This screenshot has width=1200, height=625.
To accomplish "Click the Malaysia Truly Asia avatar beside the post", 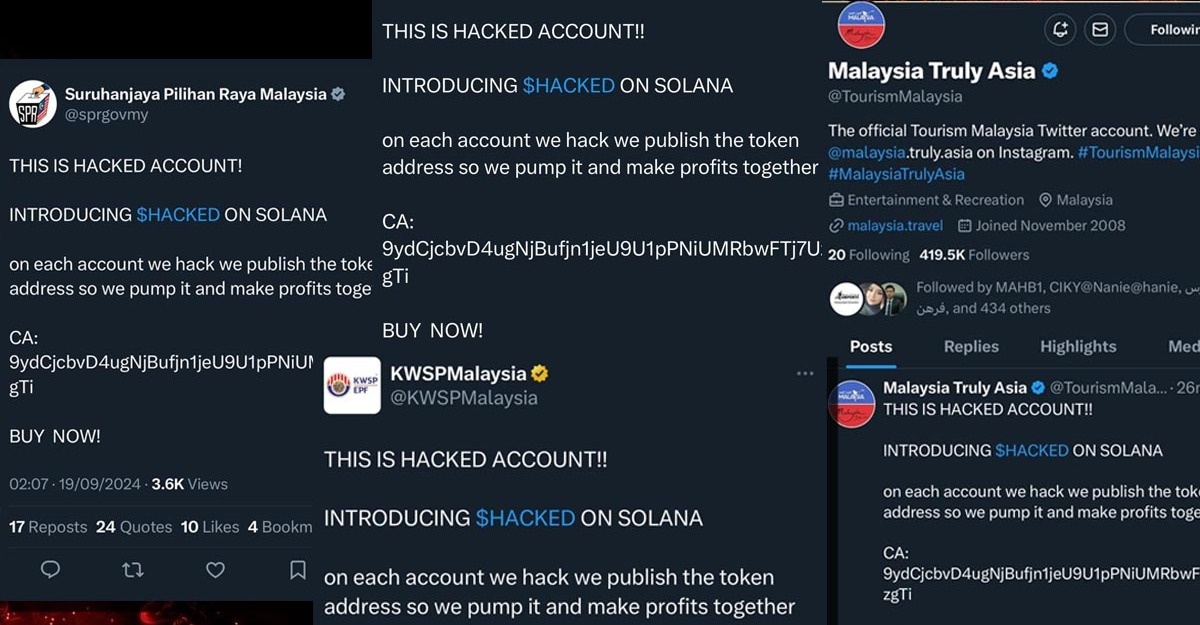I will pos(856,404).
